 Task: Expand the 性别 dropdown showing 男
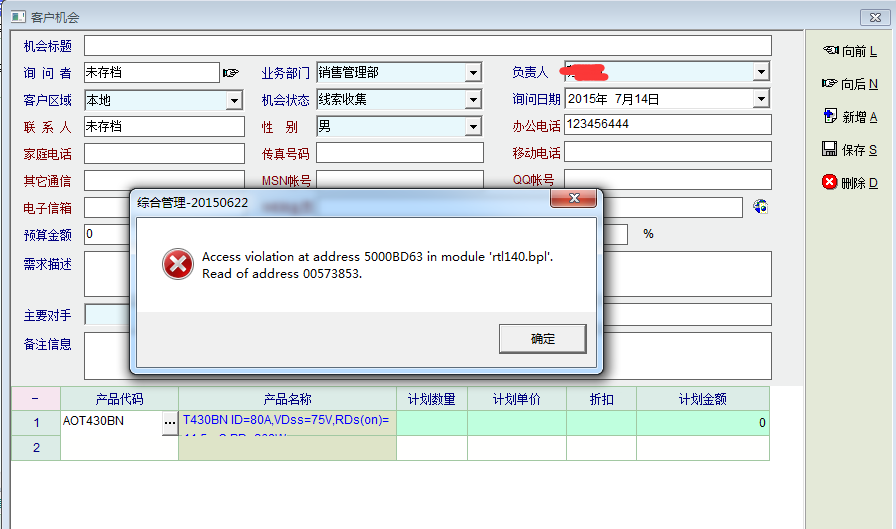pyautogui.click(x=473, y=127)
